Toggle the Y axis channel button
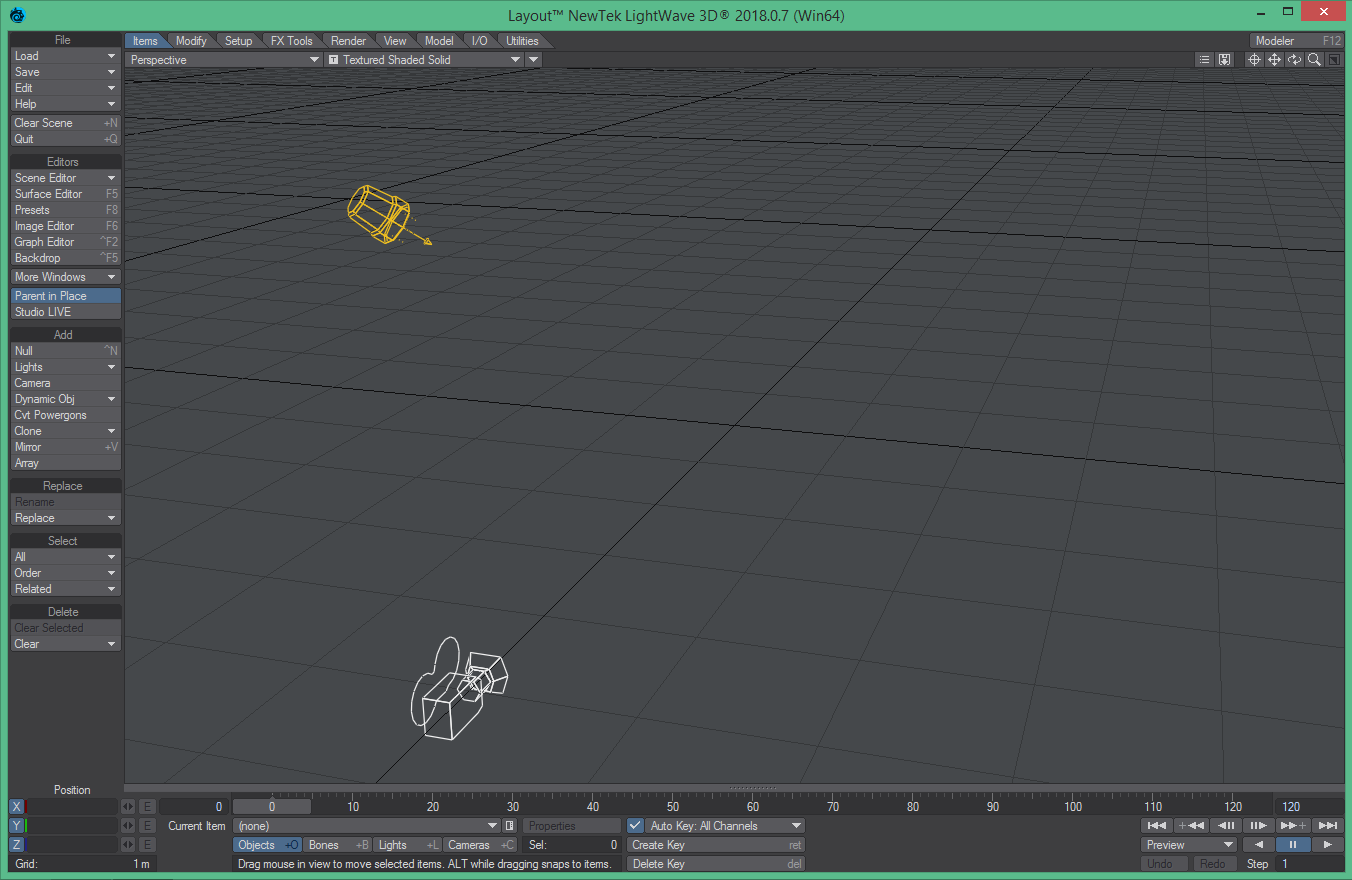Viewport: 1352px width, 880px height. coord(16,826)
